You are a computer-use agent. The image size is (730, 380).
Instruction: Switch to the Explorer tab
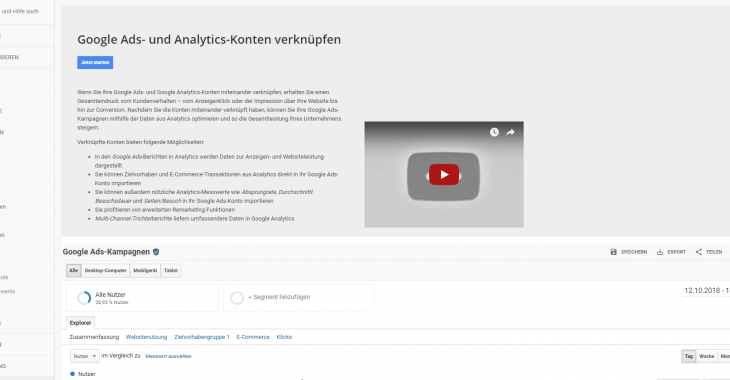[x=81, y=323]
